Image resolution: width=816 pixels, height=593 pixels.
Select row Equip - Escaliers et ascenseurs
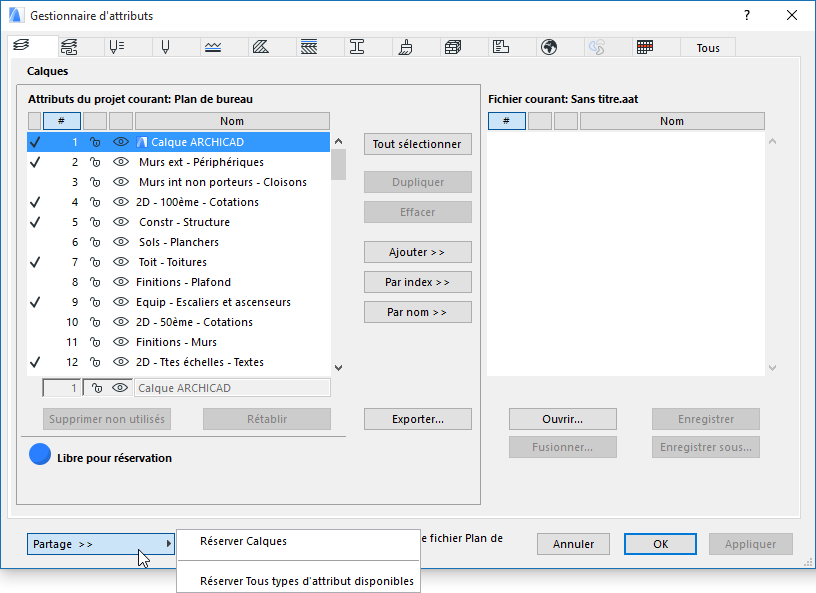178,302
